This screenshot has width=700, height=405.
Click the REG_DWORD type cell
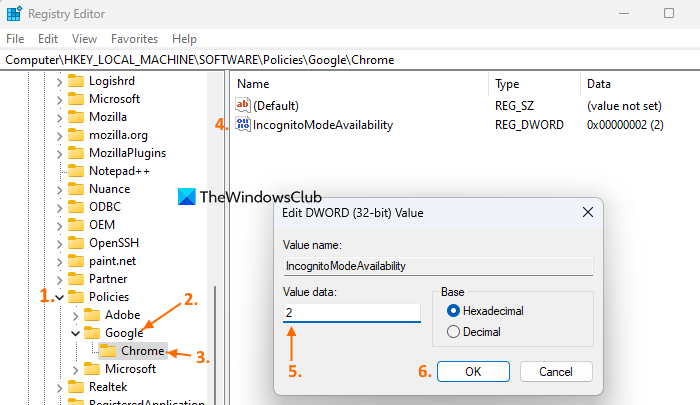[x=529, y=125]
